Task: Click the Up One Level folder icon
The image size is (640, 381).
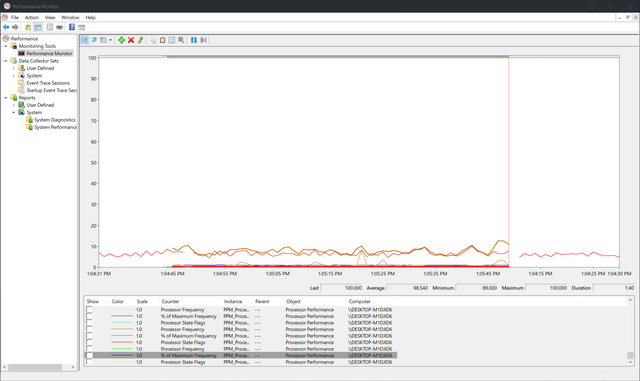Action: pos(28,27)
